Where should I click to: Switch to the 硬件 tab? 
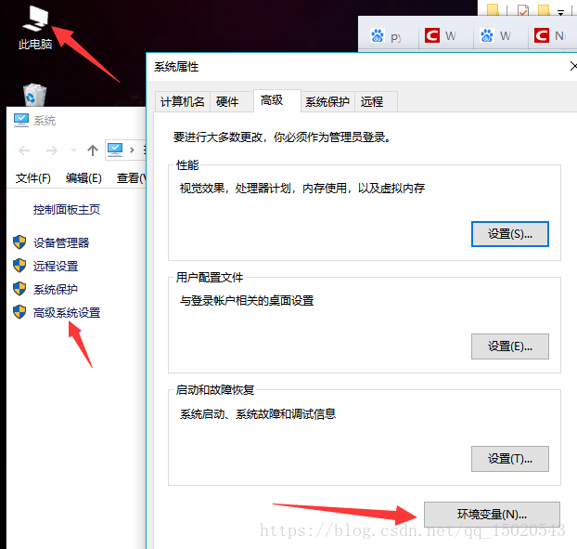(x=227, y=102)
